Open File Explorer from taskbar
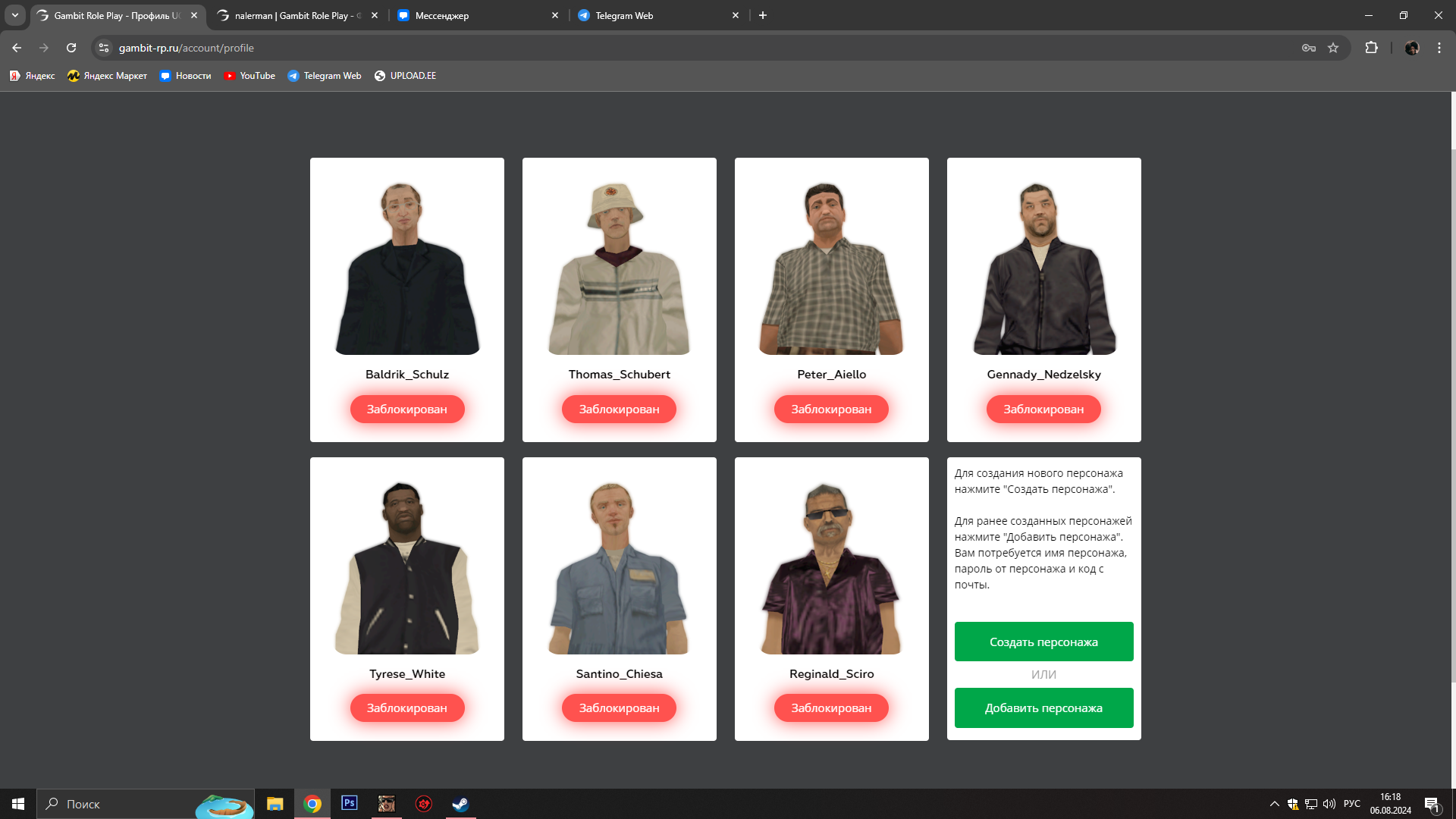 (275, 804)
